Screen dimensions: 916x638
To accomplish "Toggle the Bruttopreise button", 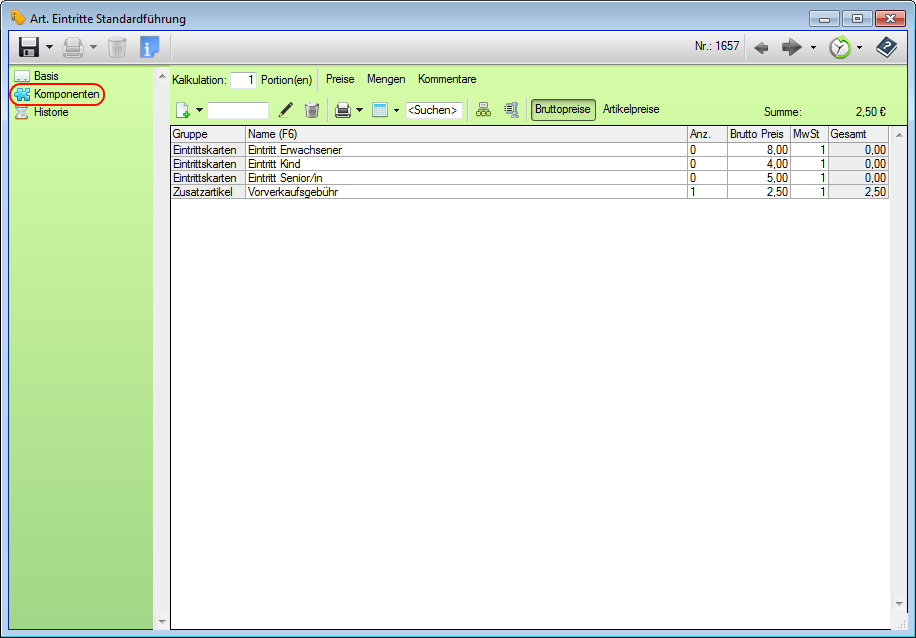I will (563, 110).
